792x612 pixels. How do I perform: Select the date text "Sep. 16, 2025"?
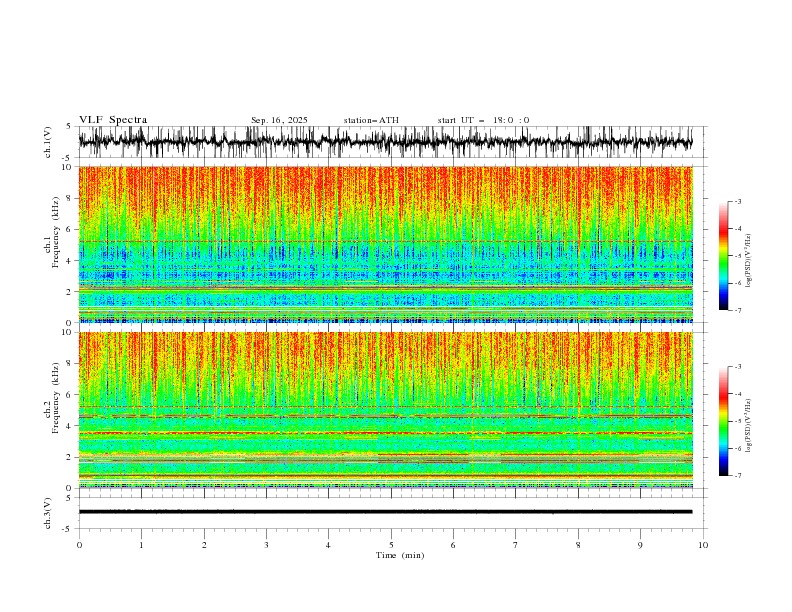tap(279, 120)
